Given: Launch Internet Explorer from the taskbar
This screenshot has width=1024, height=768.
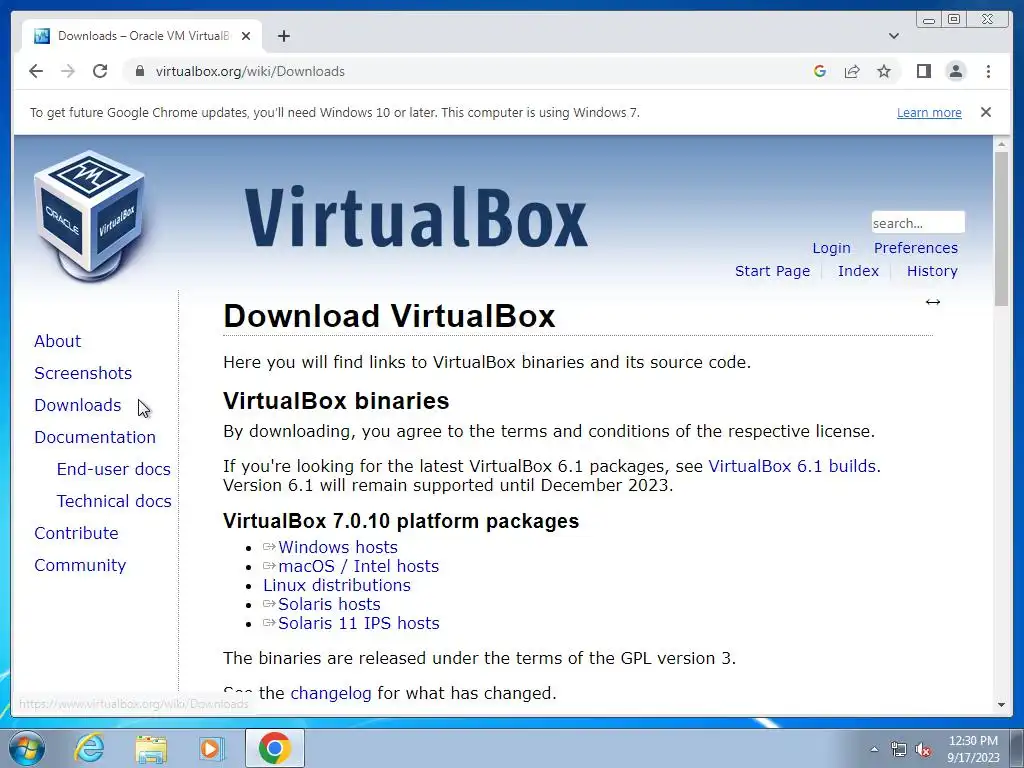Looking at the screenshot, I should pyautogui.click(x=88, y=748).
